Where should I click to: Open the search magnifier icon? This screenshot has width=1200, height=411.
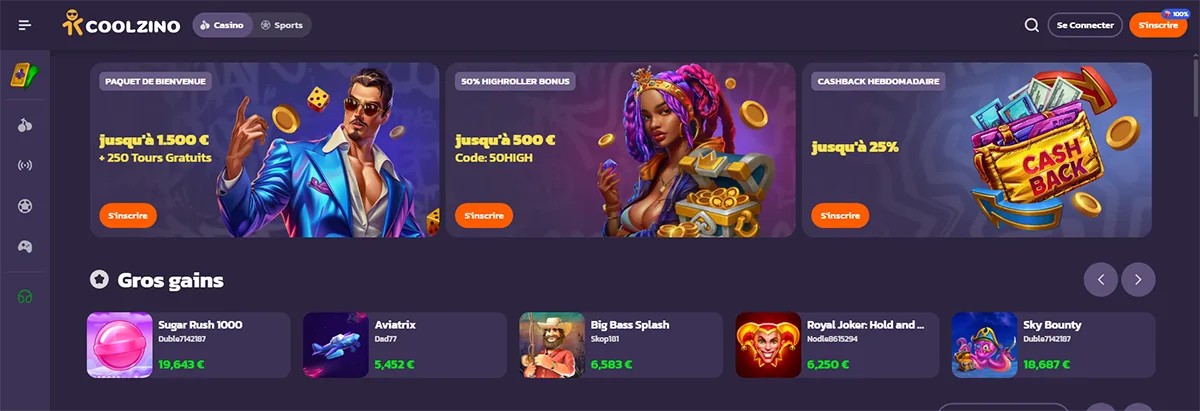click(x=1031, y=25)
